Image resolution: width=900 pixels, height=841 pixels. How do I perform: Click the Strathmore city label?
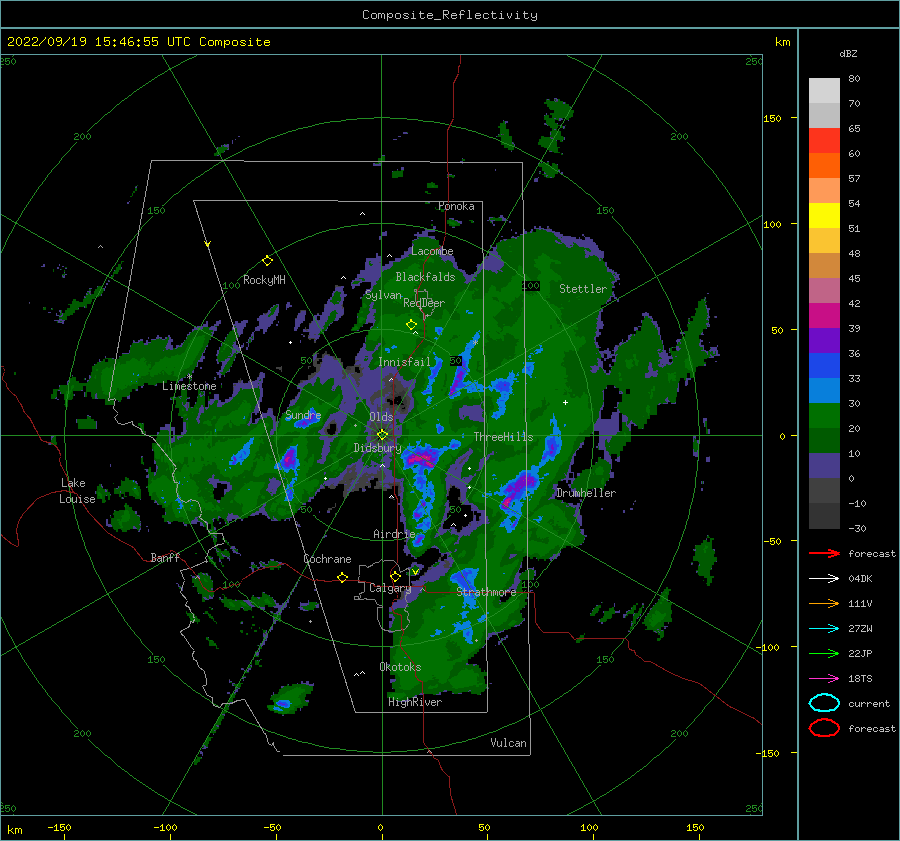coord(486,592)
